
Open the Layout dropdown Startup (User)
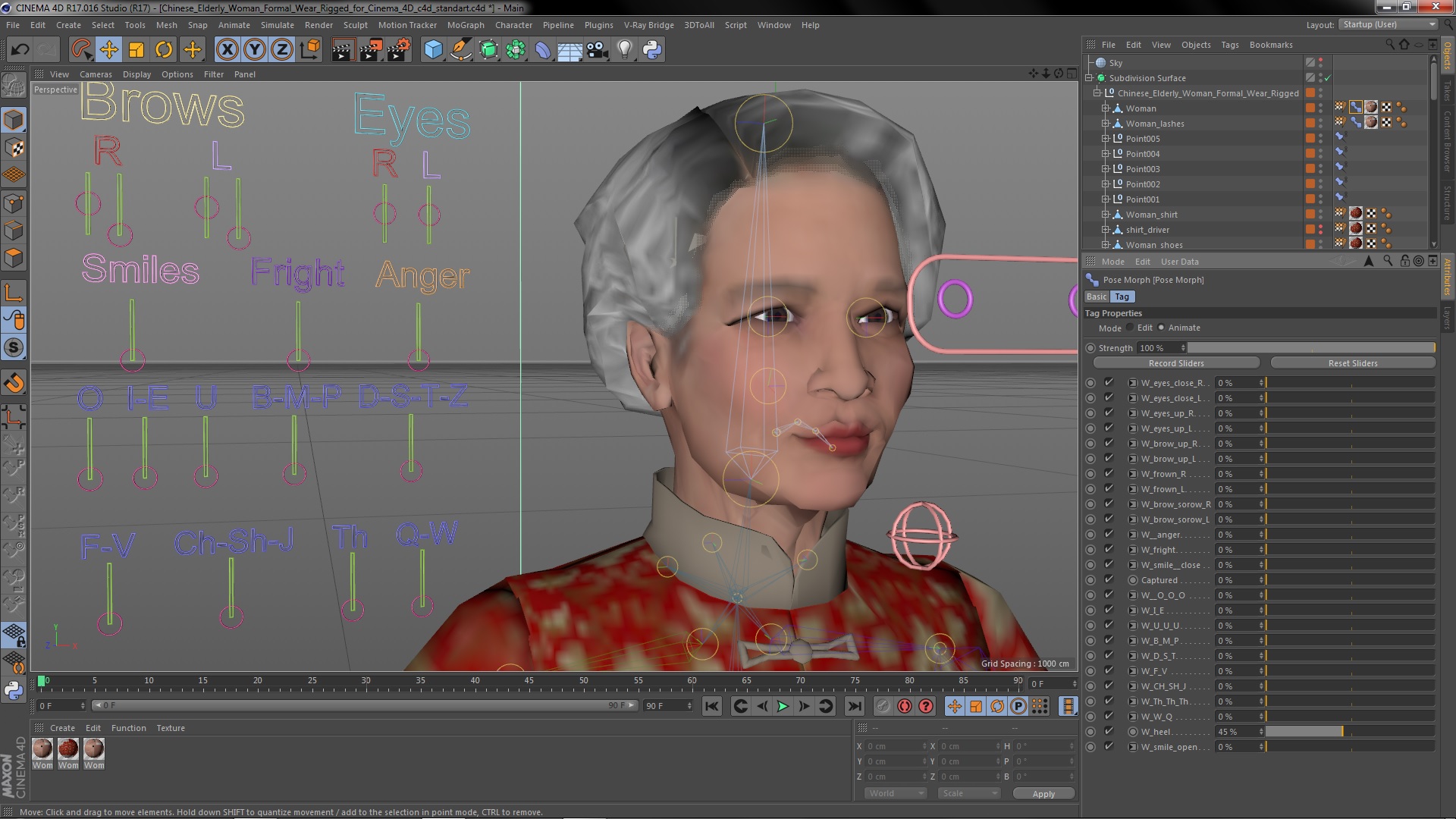point(1388,24)
